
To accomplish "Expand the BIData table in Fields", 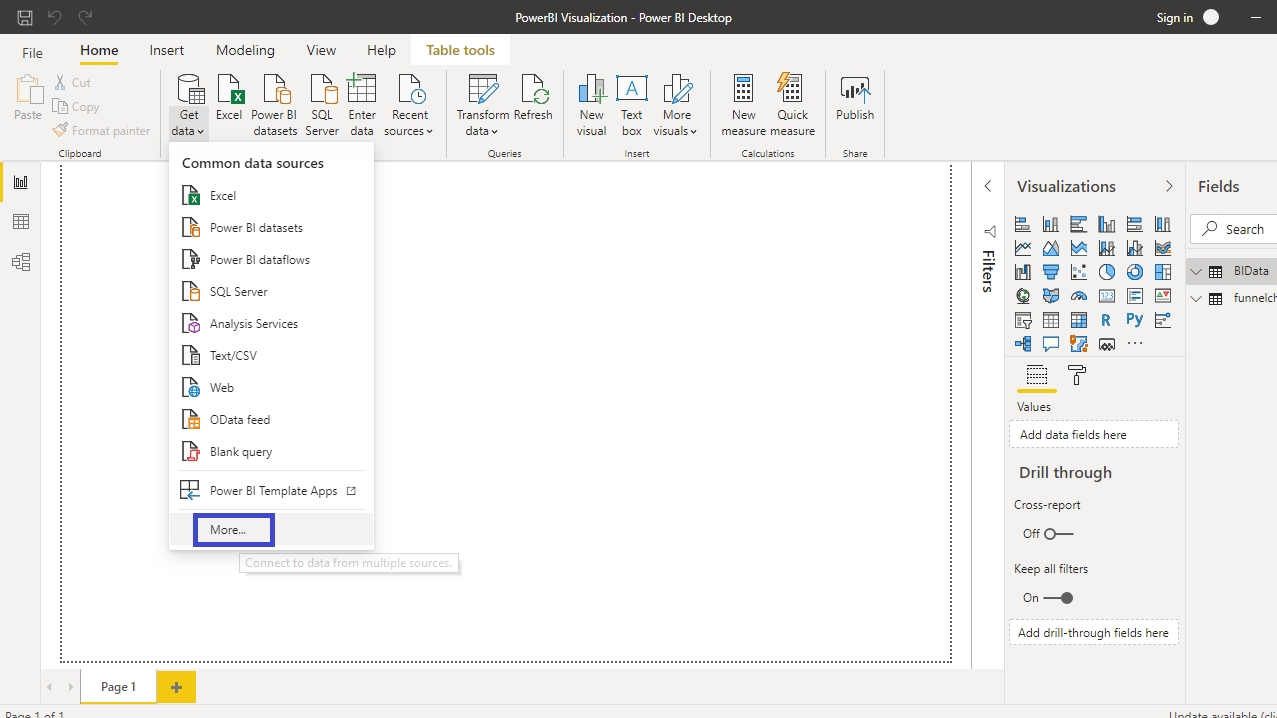I will [x=1196, y=271].
